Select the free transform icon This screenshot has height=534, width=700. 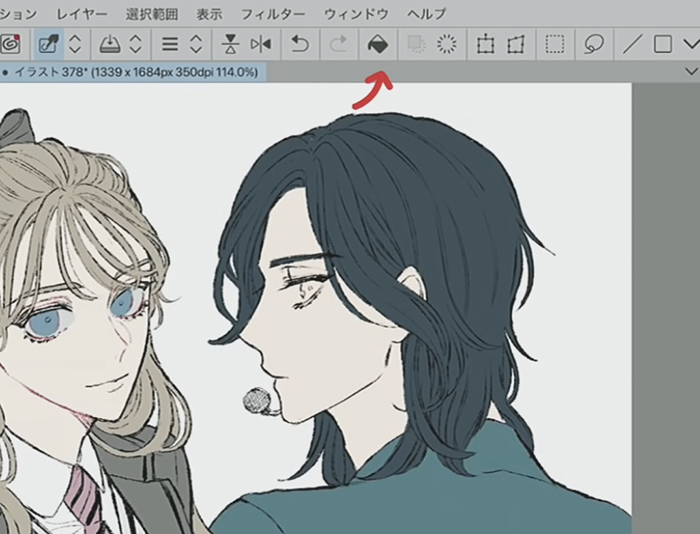click(516, 45)
